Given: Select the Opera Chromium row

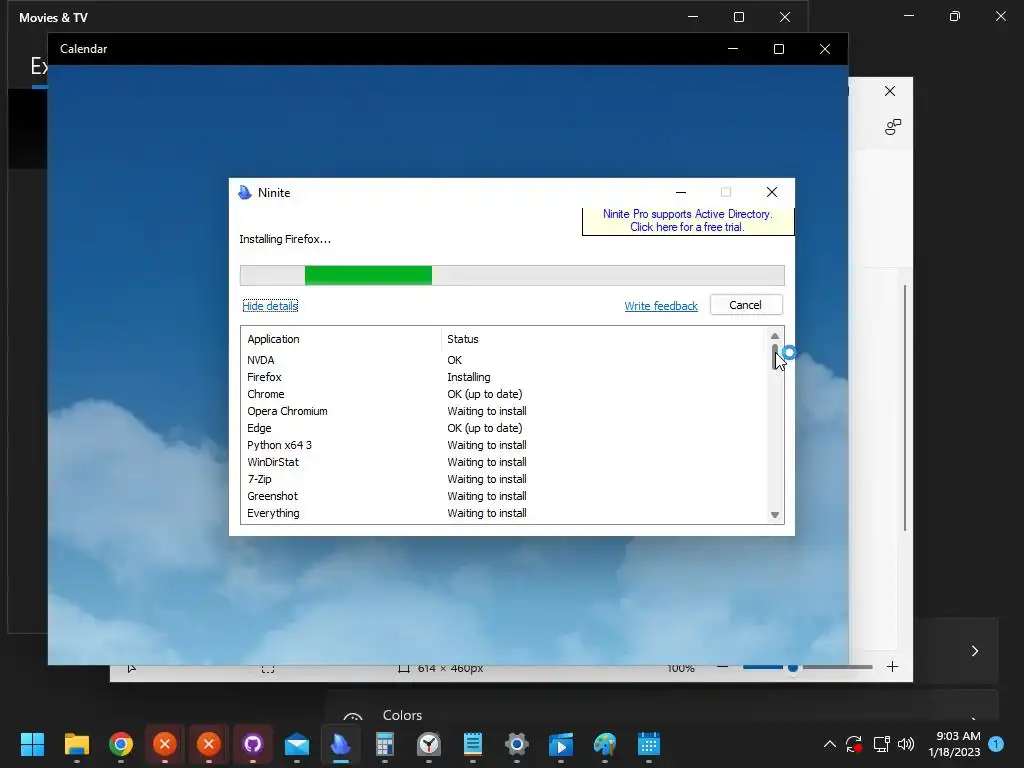Looking at the screenshot, I should 503,411.
